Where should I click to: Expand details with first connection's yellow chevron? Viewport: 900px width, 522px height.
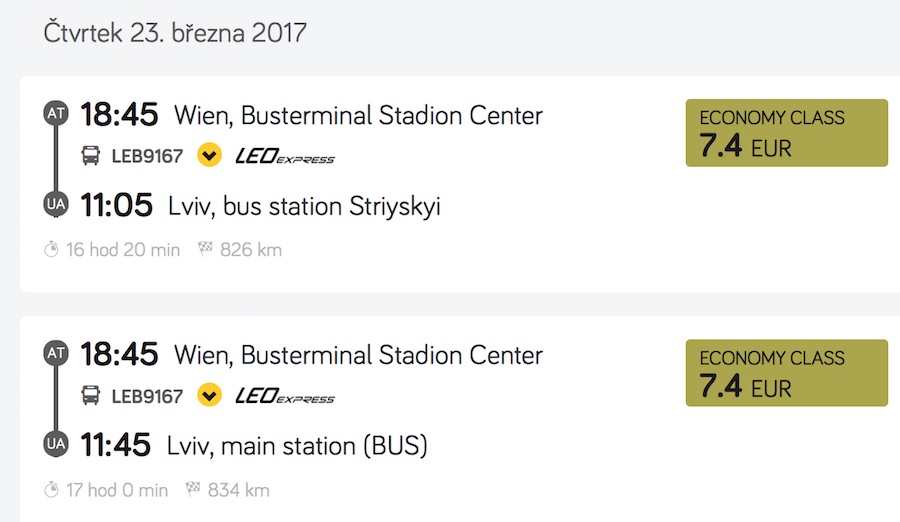(209, 156)
